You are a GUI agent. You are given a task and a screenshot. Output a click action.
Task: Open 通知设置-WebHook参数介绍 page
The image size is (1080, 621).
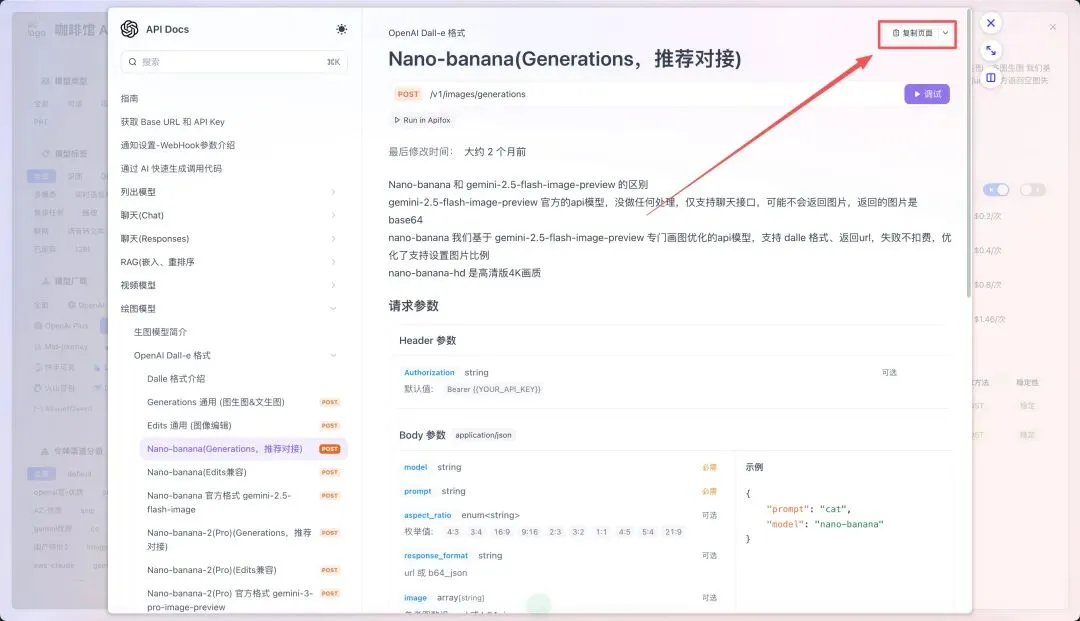click(178, 145)
